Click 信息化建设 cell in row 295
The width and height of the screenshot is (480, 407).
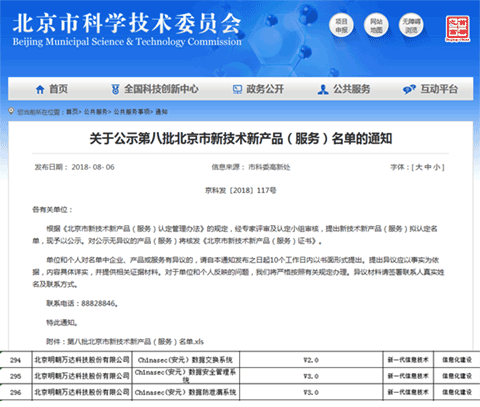(x=457, y=376)
